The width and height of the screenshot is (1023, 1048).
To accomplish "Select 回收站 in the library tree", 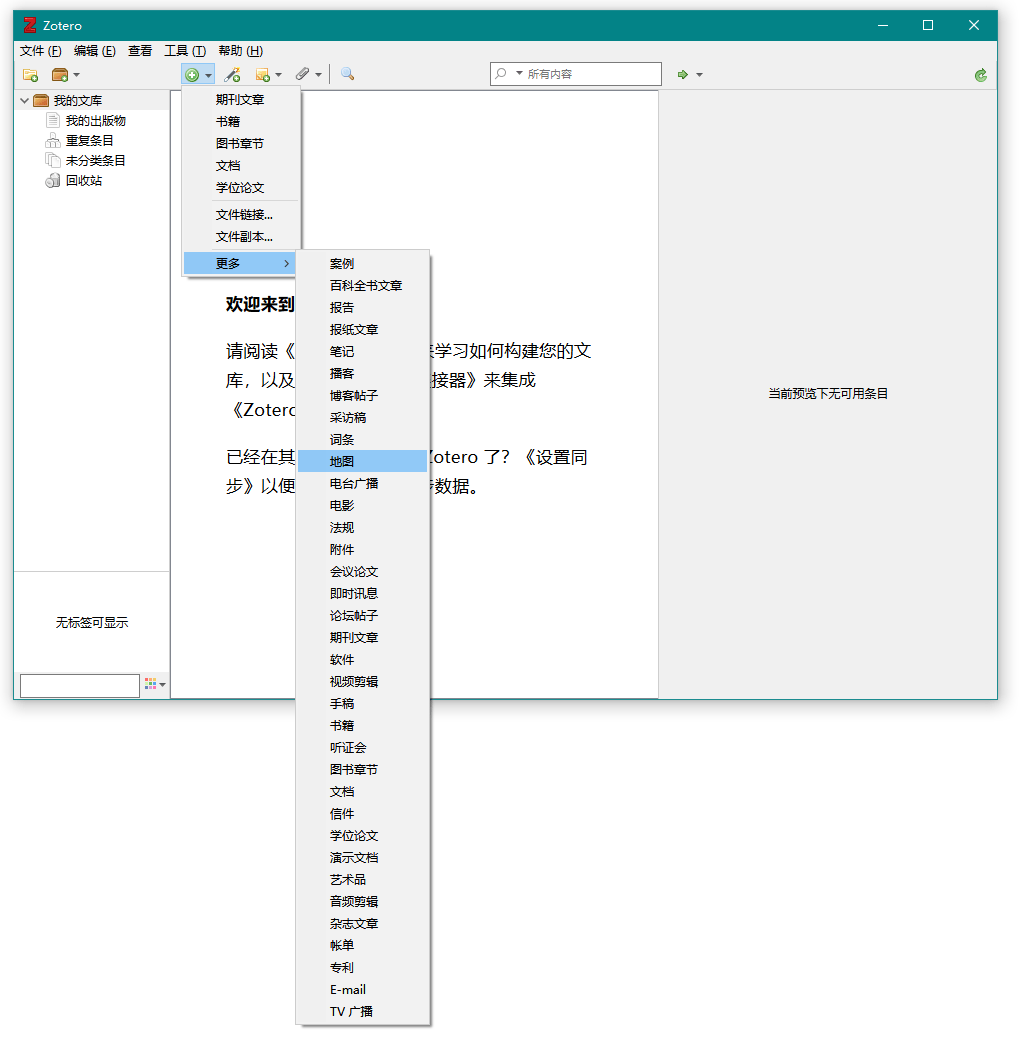I will tap(84, 181).
